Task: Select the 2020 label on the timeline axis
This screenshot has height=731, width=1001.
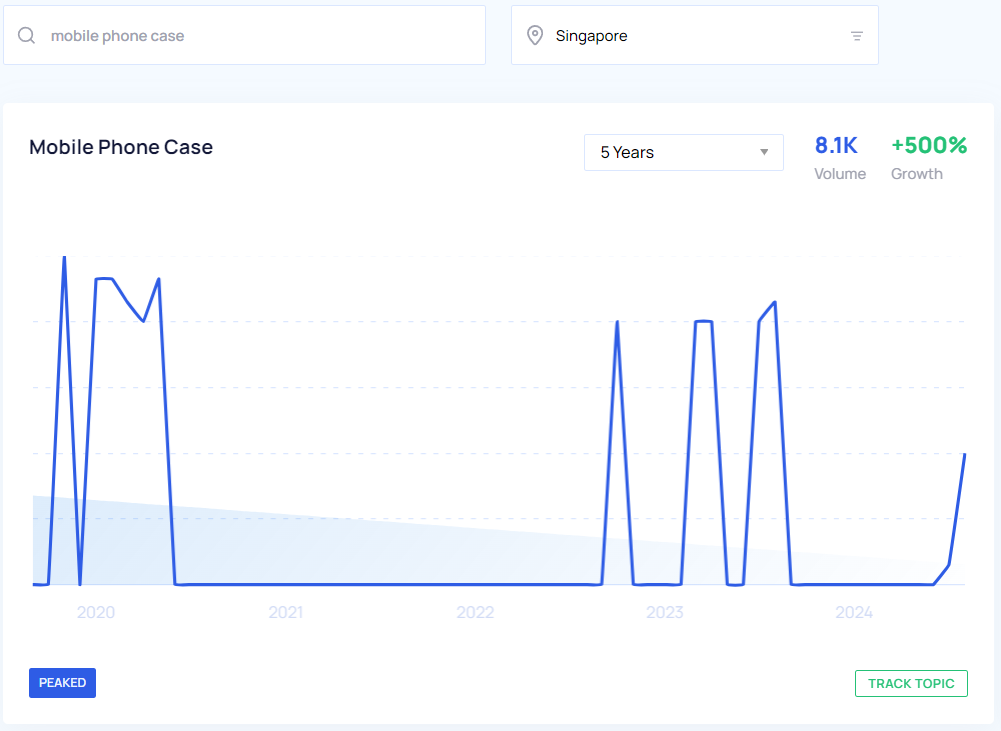Action: [x=96, y=612]
